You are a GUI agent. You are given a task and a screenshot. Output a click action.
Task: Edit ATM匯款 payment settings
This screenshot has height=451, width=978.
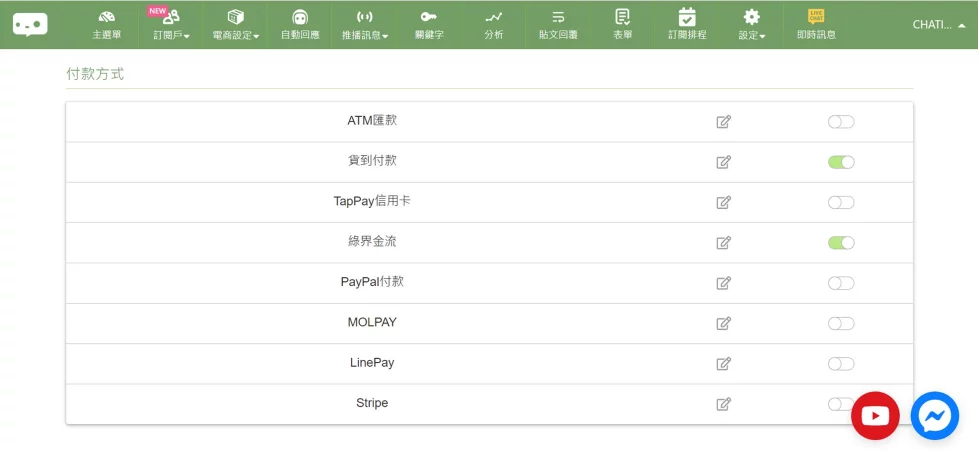click(724, 122)
